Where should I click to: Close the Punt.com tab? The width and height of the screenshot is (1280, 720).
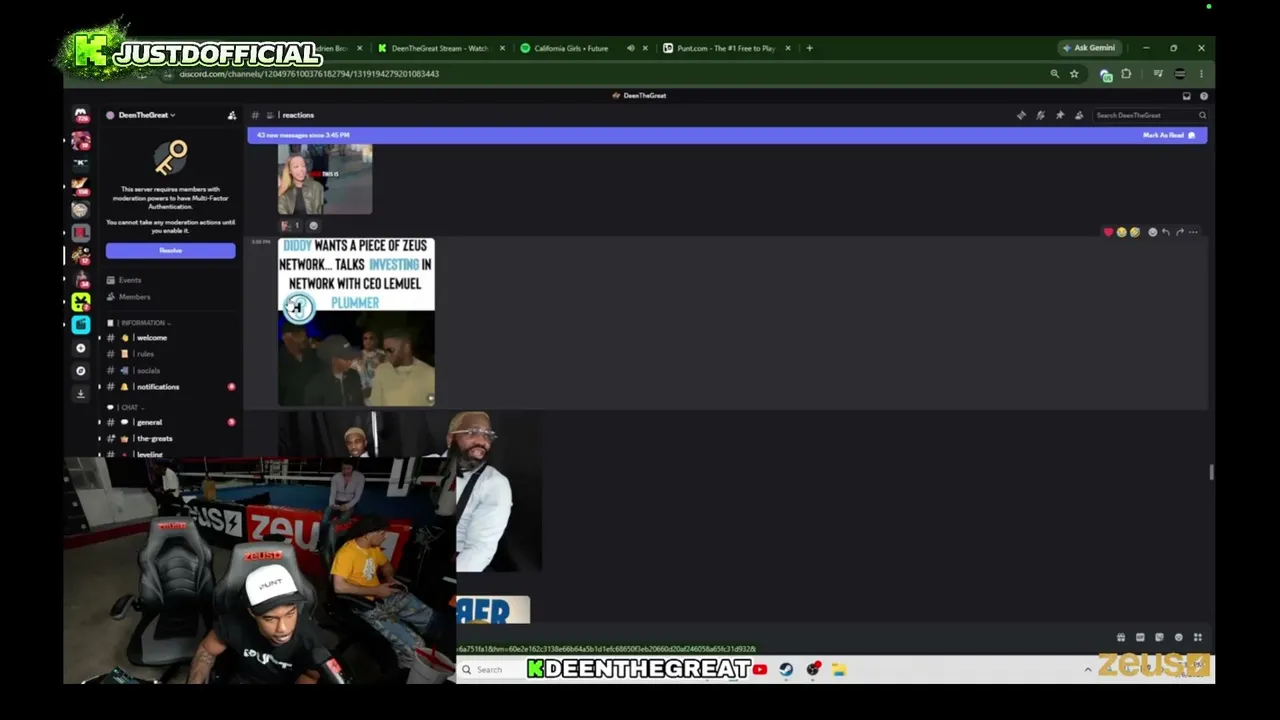tap(788, 48)
